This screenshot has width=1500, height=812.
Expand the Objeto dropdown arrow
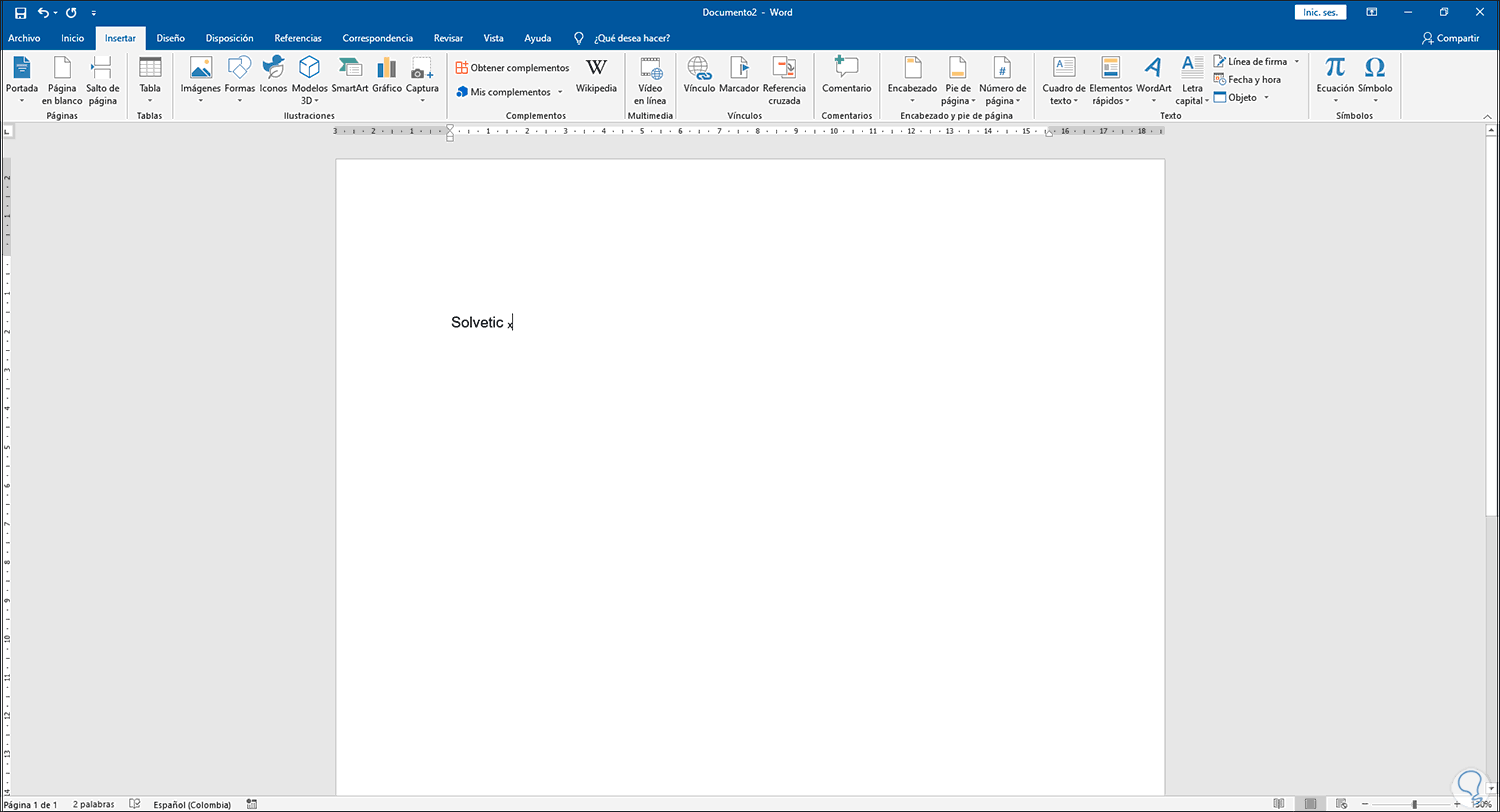[1266, 98]
